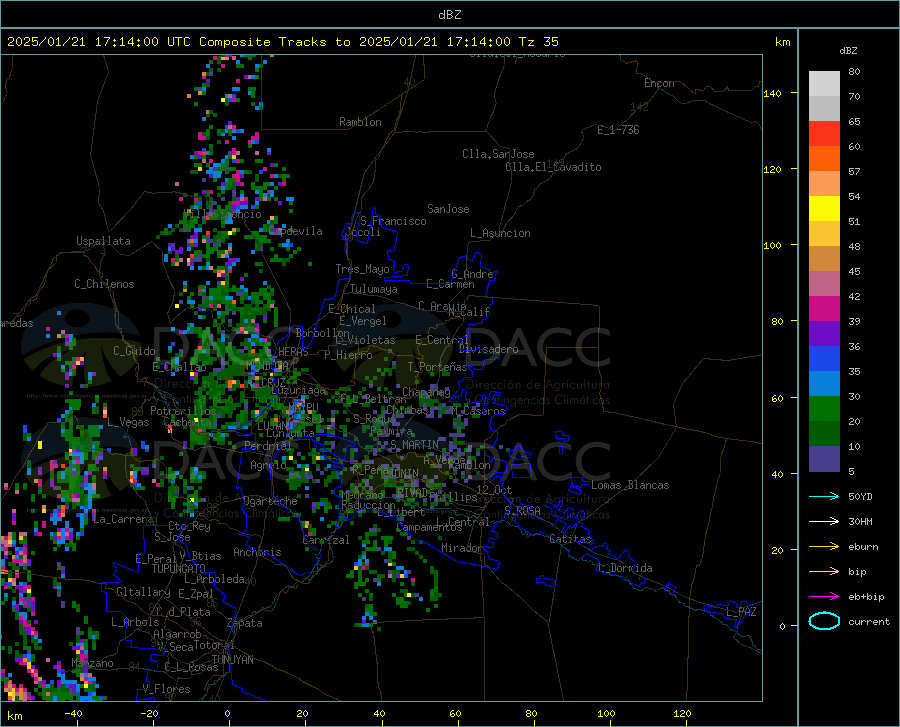Click the 'Tz 35' threshold text
Image resolution: width=900 pixels, height=727 pixels.
538,42
